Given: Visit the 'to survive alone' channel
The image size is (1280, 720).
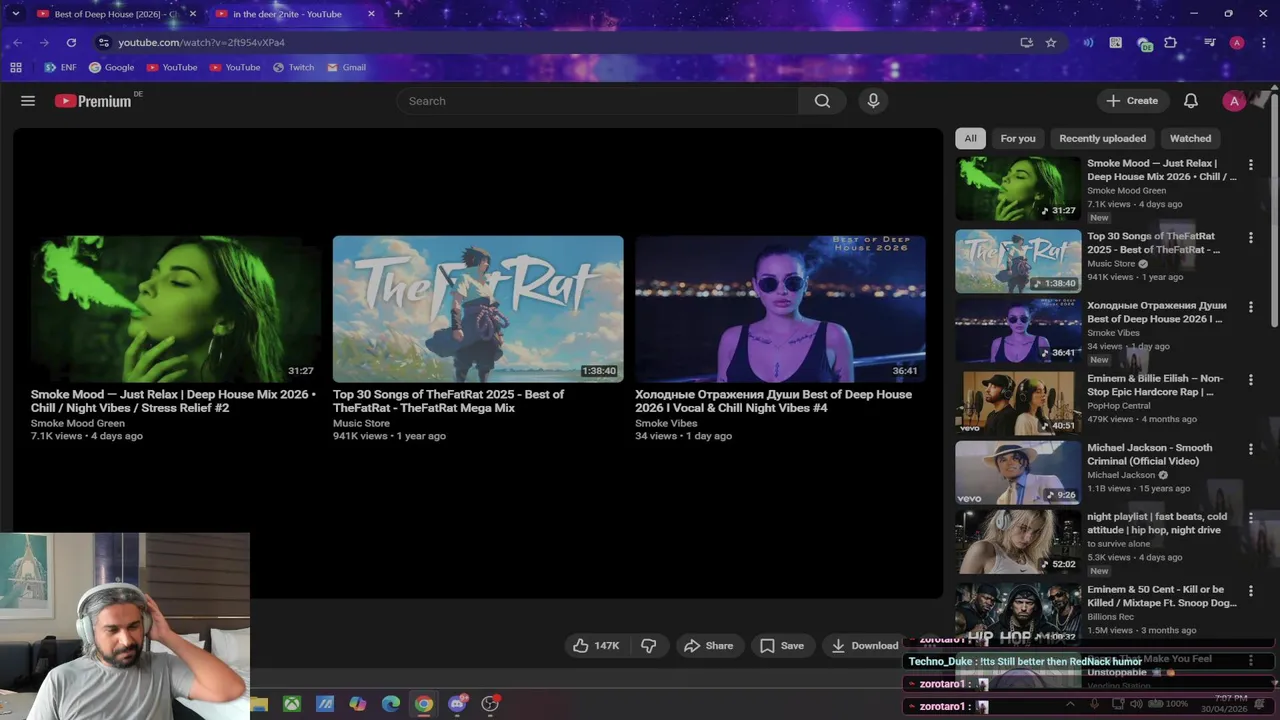Looking at the screenshot, I should point(1118,544).
